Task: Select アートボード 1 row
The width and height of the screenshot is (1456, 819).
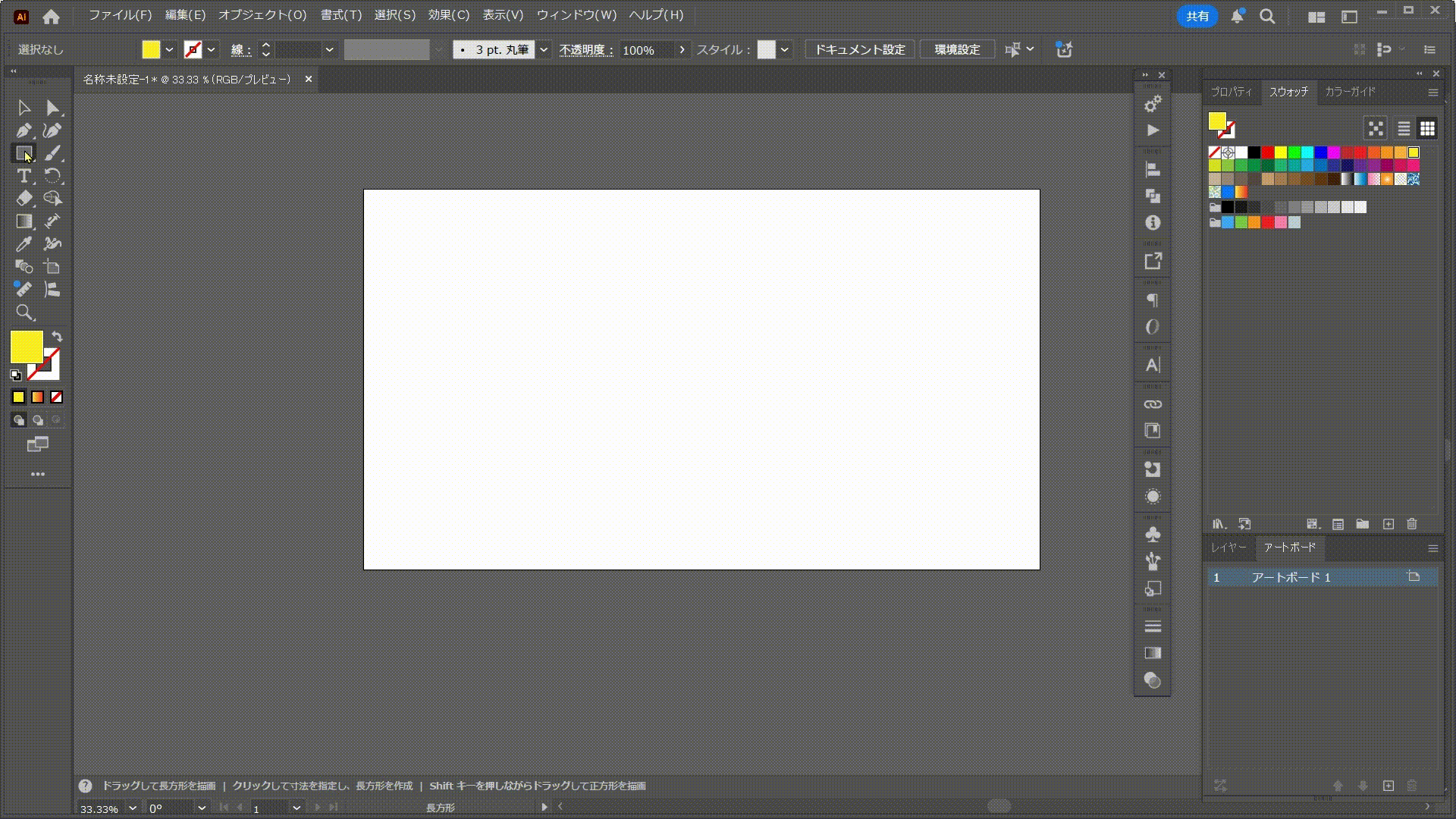Action: (x=1323, y=578)
